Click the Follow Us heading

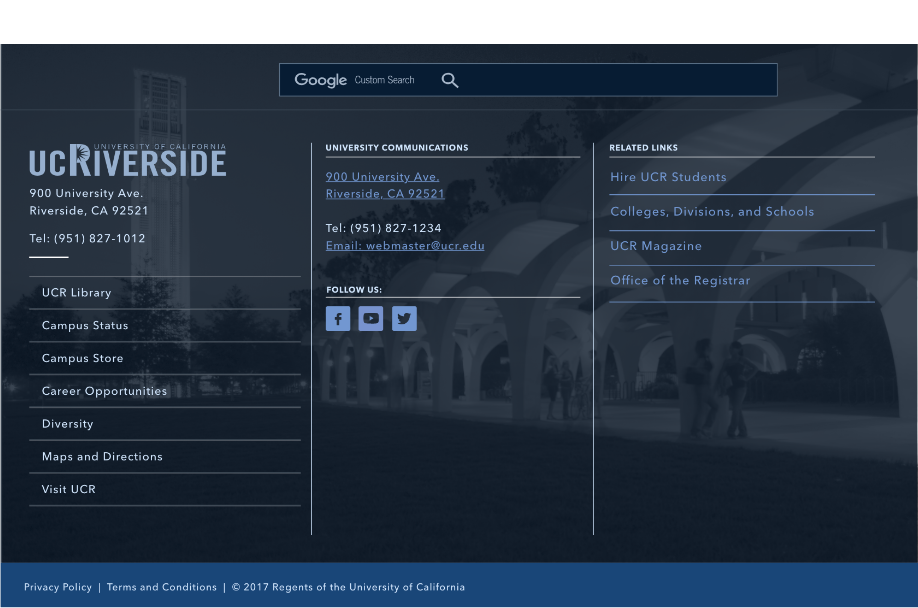(354, 290)
